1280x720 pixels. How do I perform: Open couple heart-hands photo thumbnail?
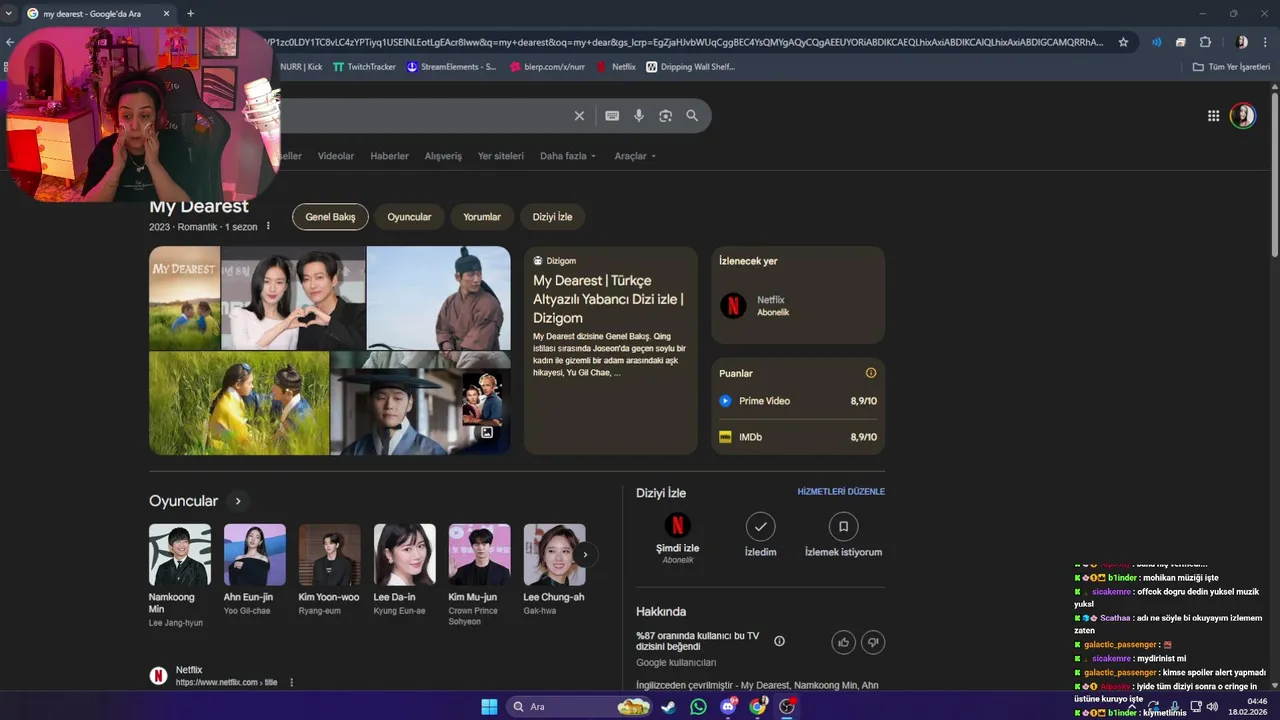[293, 298]
